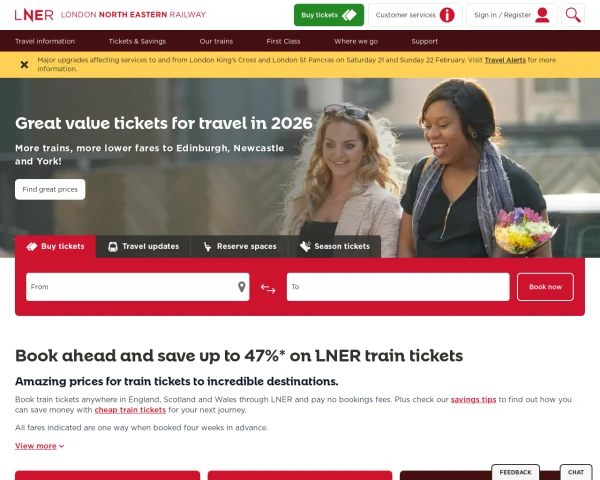Select the Season tickets tab

coord(335,247)
